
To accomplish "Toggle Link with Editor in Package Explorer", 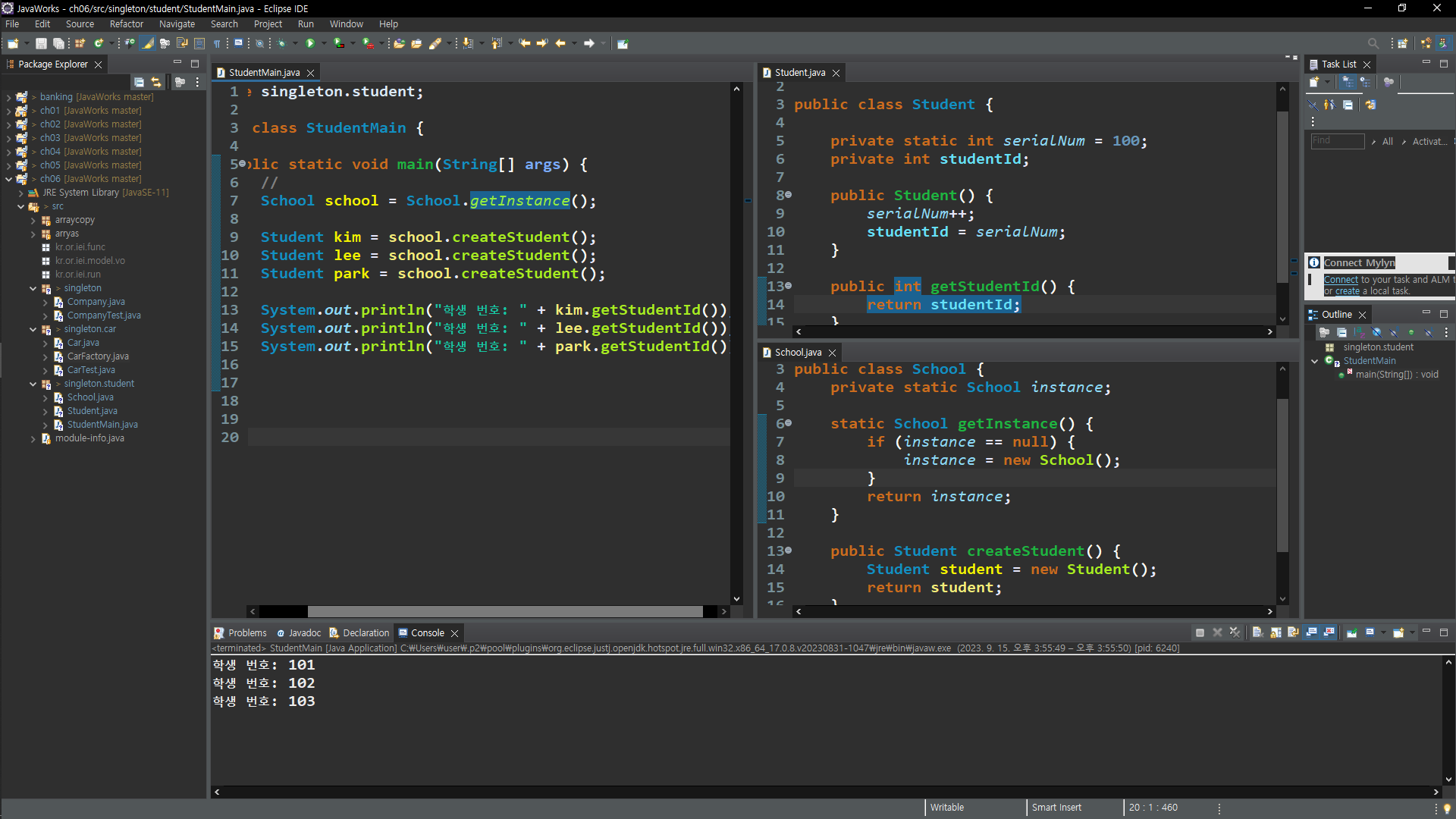I will (156, 82).
